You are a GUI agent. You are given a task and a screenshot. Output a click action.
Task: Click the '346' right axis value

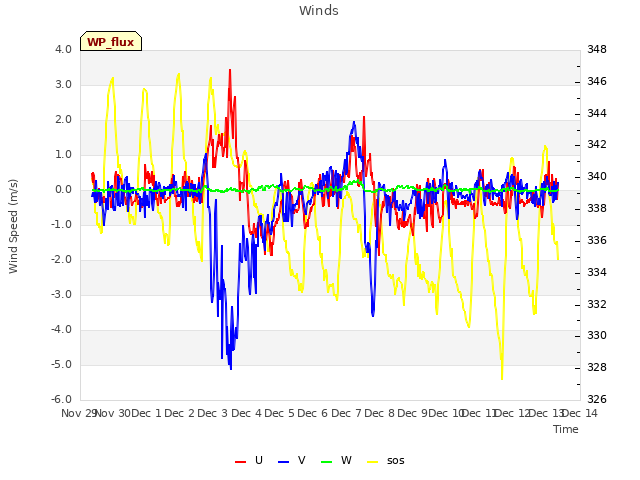[597, 82]
